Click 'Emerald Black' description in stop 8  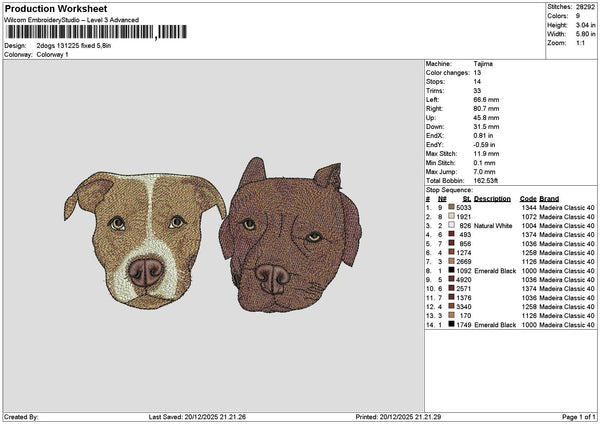tap(495, 271)
